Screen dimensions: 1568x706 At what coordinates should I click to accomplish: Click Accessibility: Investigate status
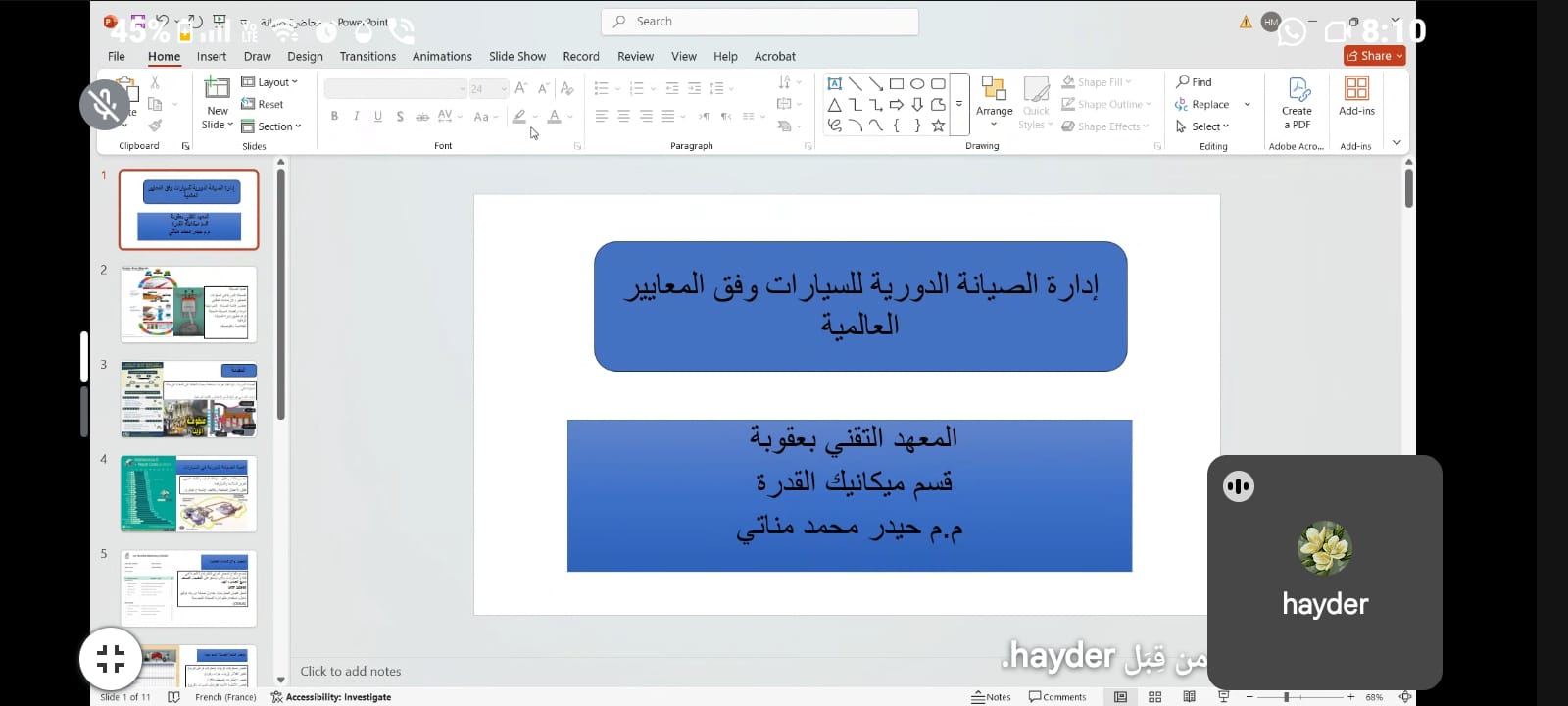click(331, 697)
